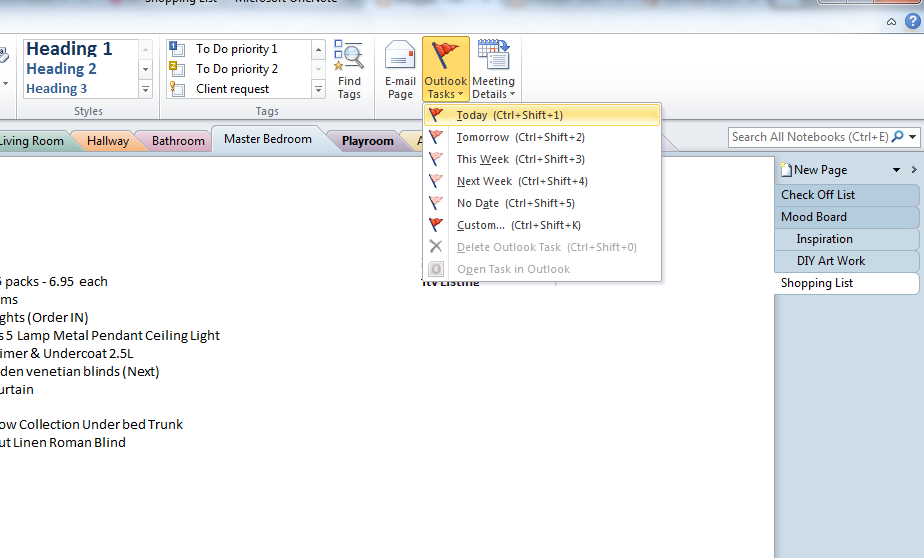This screenshot has width=924, height=558.
Task: Open OneNote Help question mark
Action: (x=913, y=21)
